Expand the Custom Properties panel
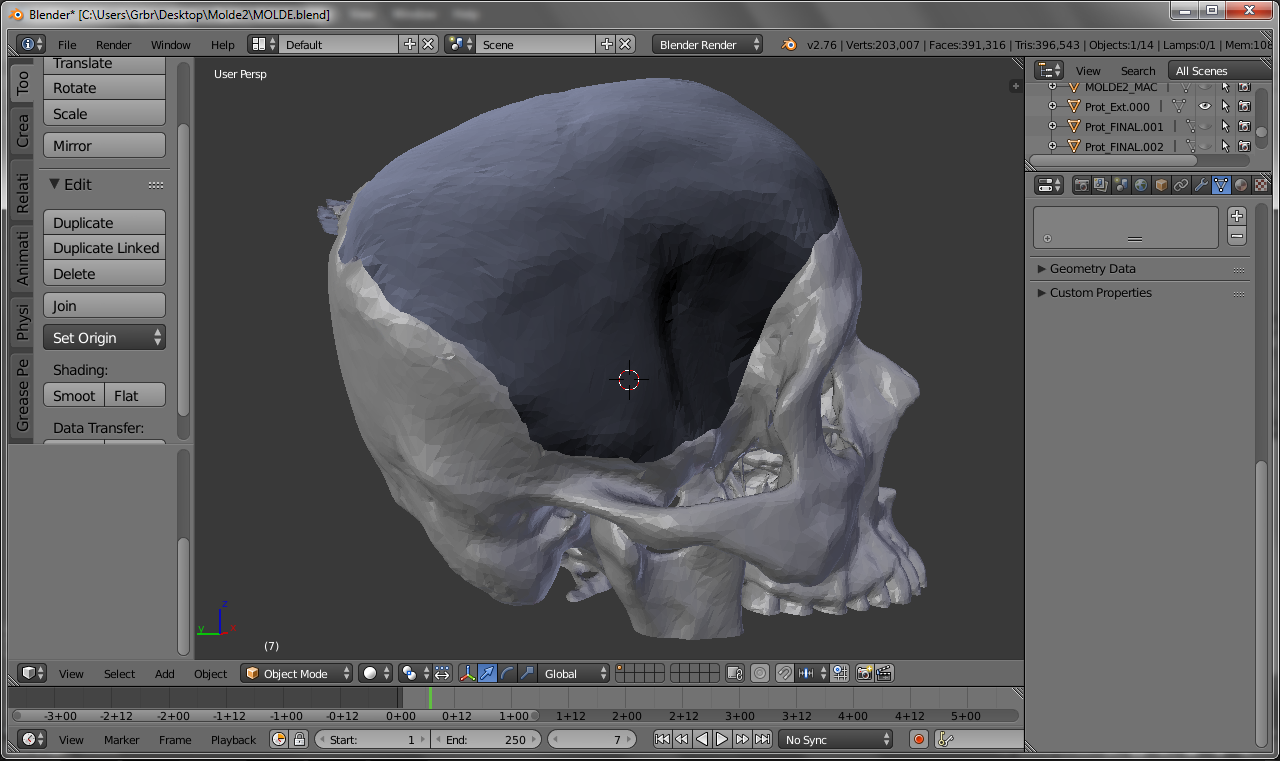The image size is (1280, 761). tap(1140, 293)
